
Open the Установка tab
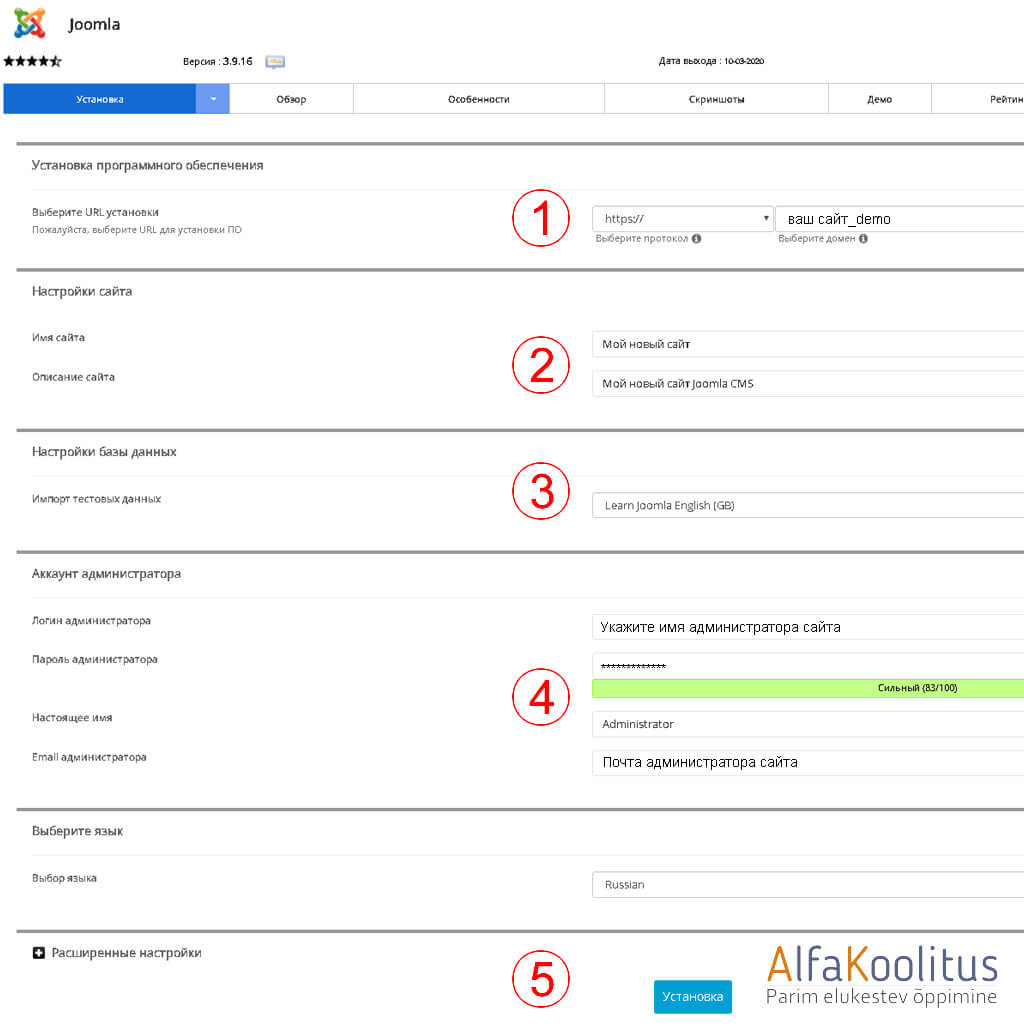click(99, 99)
